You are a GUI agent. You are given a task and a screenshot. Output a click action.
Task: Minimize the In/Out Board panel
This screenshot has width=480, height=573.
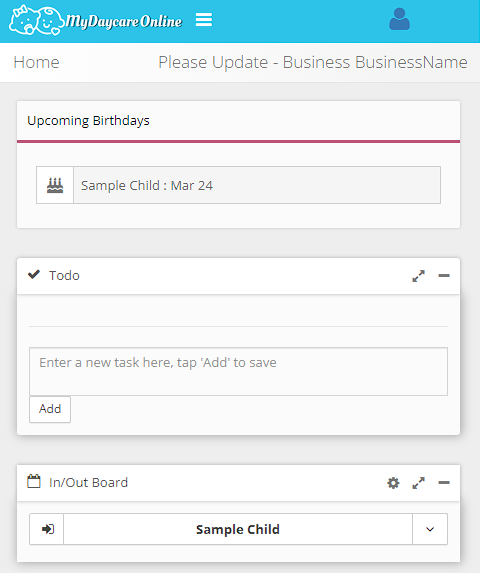click(x=444, y=482)
